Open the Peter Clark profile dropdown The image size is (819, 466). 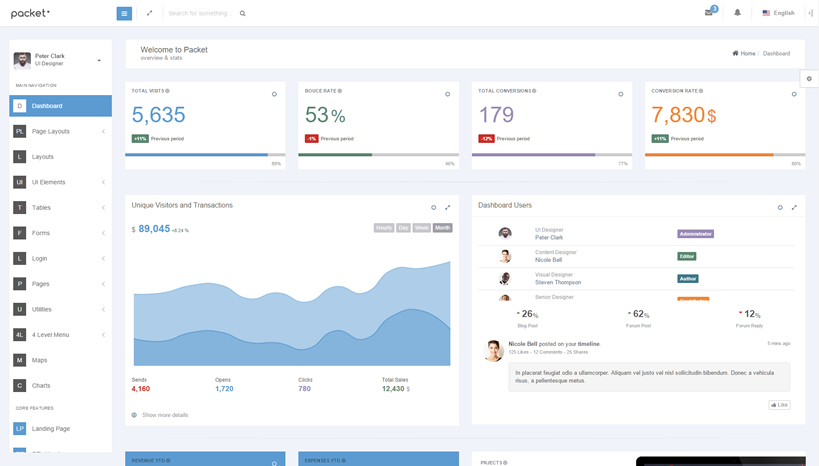click(x=99, y=61)
